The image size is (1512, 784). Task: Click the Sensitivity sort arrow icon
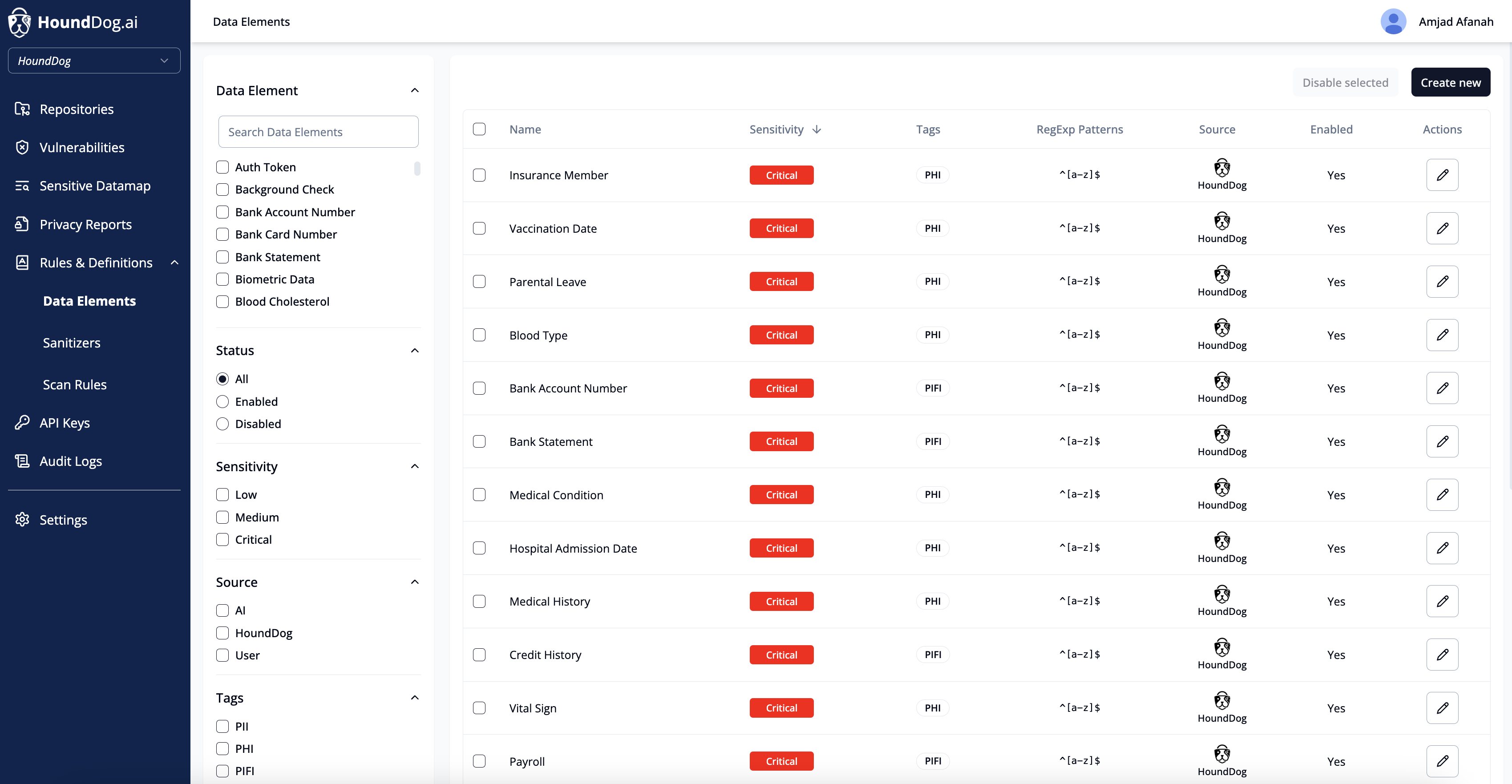817,129
